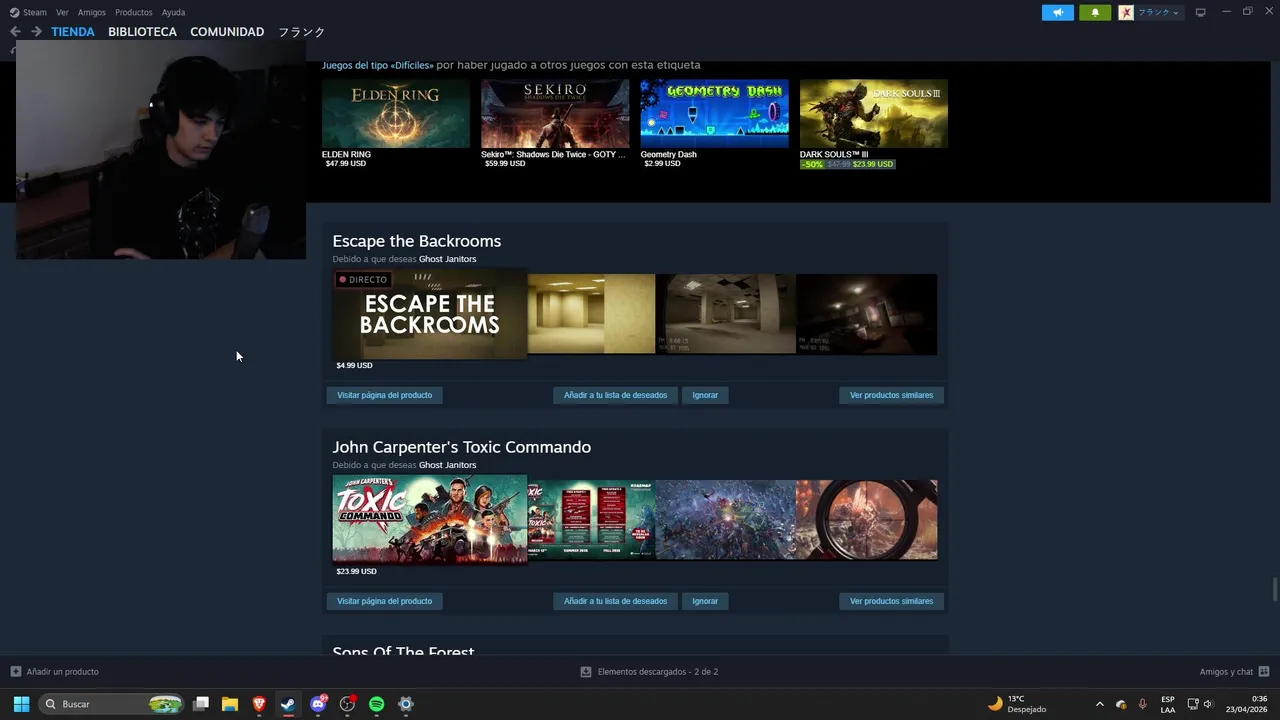Open Ghost Janitors link under Escape the Backrooms
The image size is (1280, 720).
(x=447, y=259)
